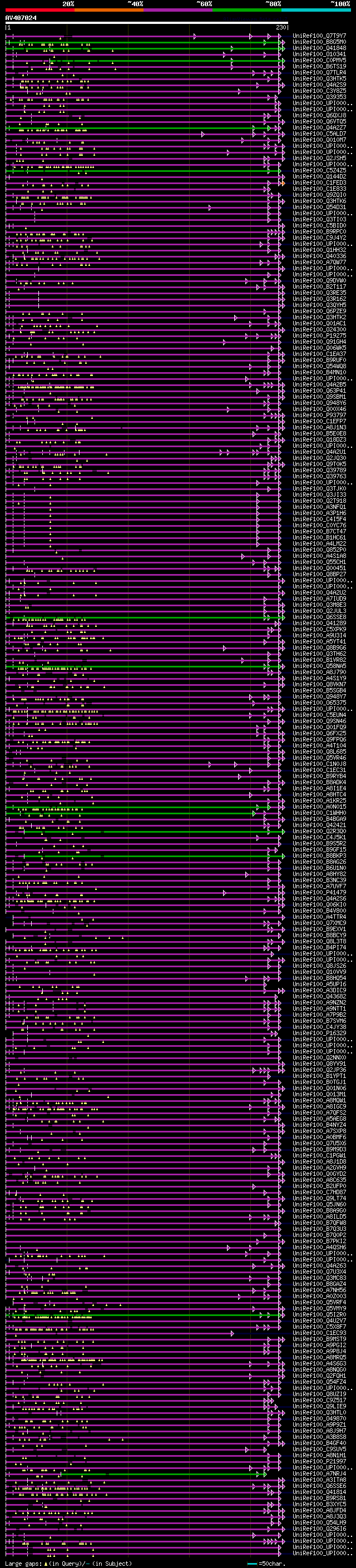The height and width of the screenshot is (1568, 356).
Task: Open the UniRef100_B6TS19 hit label
Action: click(319, 66)
